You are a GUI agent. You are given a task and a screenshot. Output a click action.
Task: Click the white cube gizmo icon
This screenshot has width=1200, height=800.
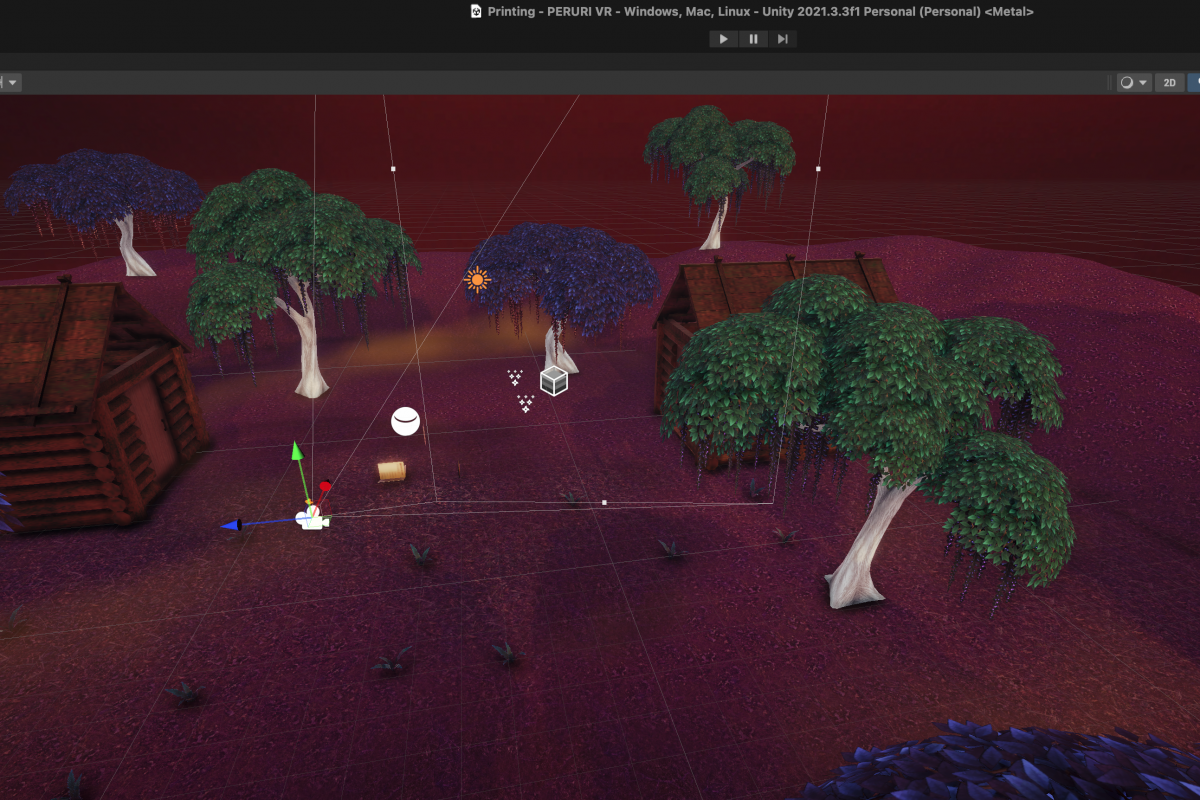click(x=554, y=380)
